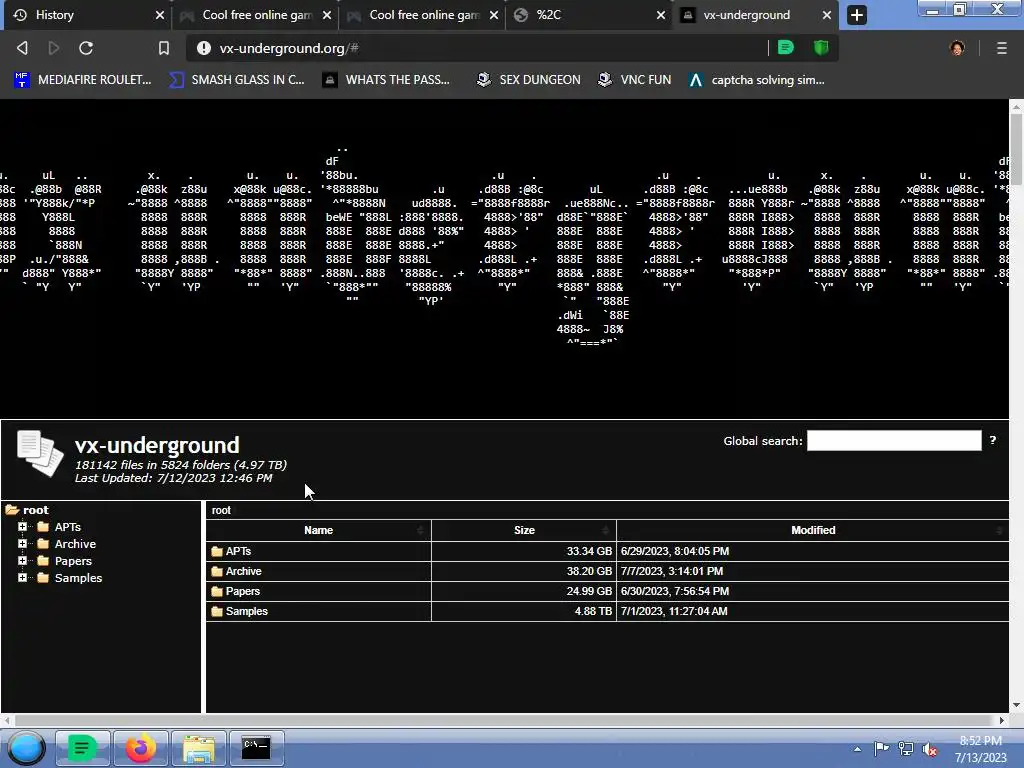The width and height of the screenshot is (1024, 768).
Task: Open the browser profile avatar
Action: click(957, 48)
